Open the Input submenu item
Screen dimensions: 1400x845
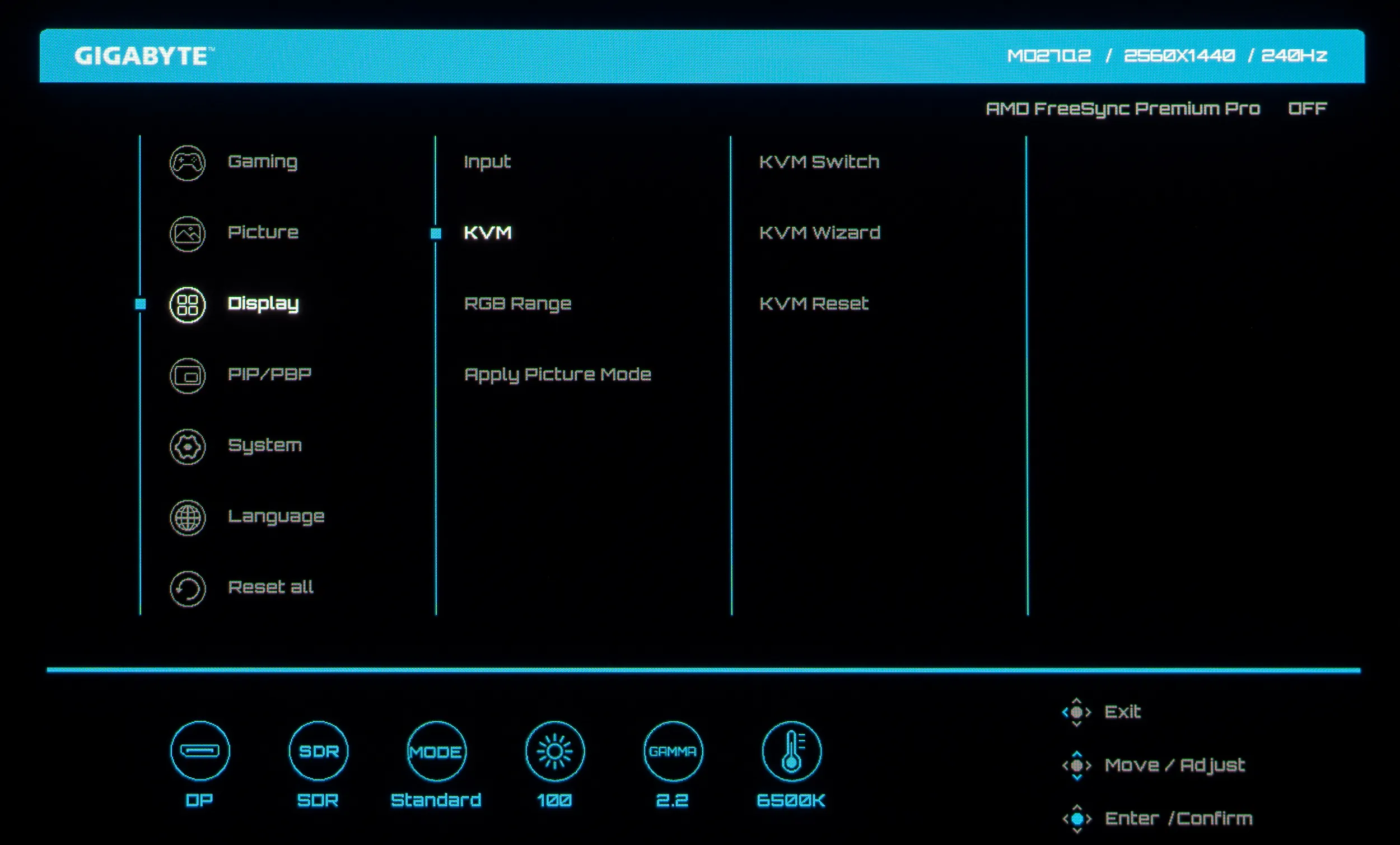488,162
